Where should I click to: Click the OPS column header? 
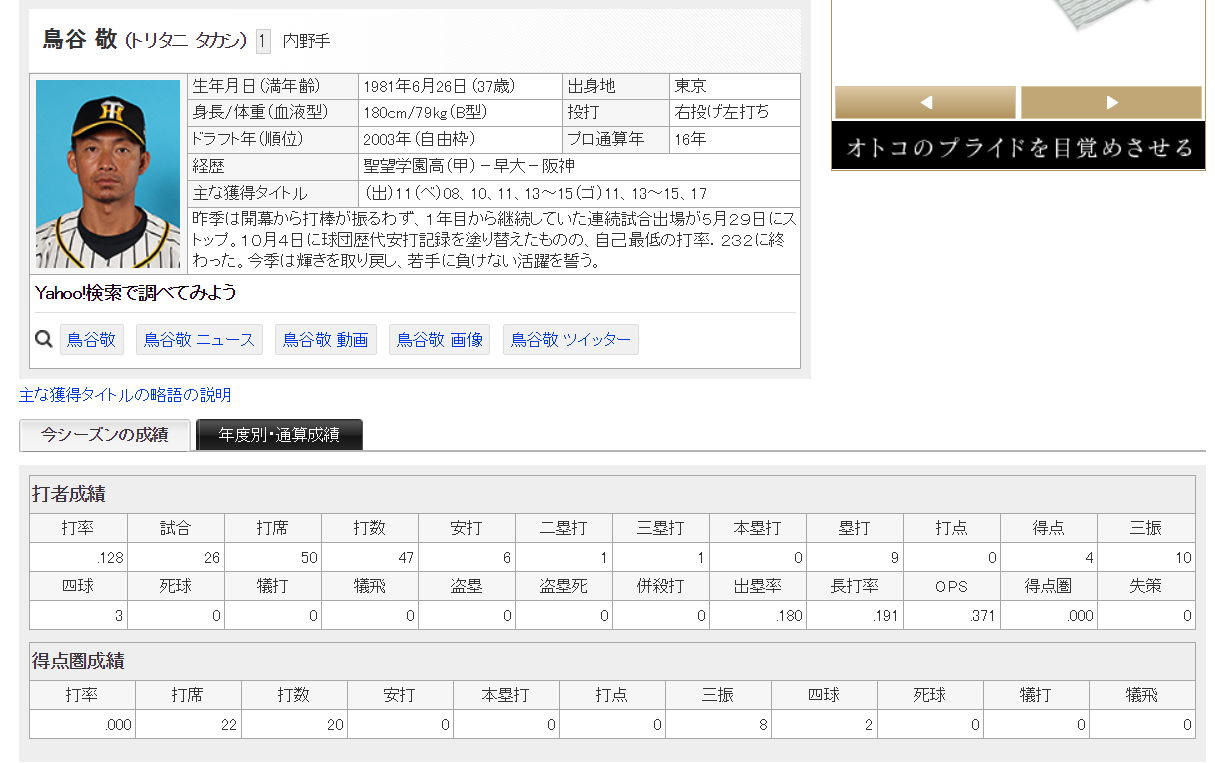[951, 587]
